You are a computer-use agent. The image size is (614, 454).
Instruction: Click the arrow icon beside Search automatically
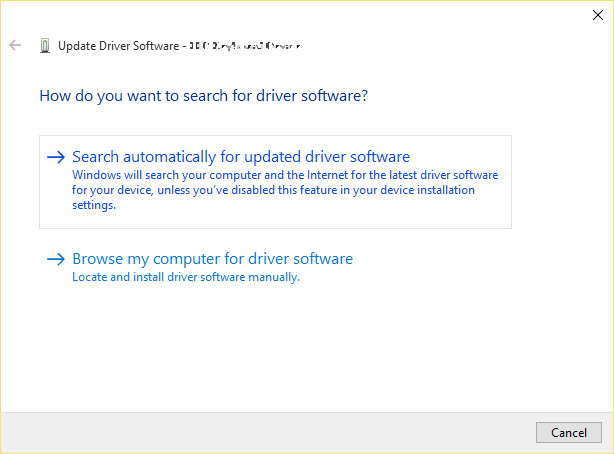tap(55, 157)
